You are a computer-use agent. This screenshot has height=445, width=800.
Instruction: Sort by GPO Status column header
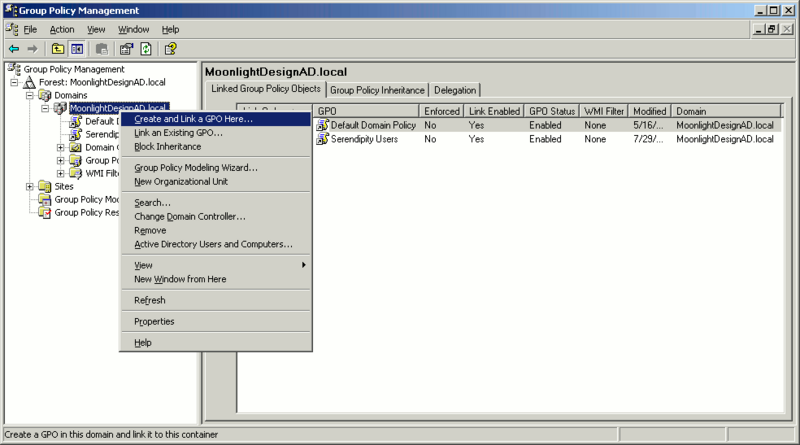tap(552, 111)
